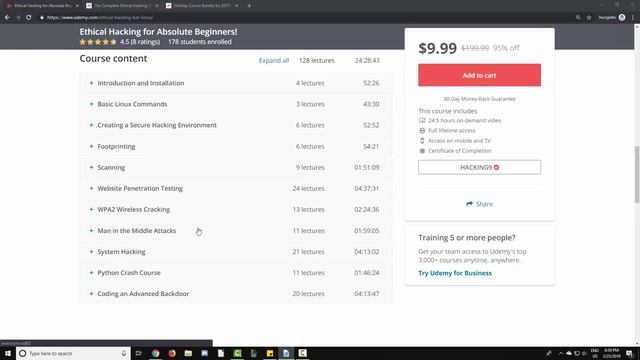Expand Creating a Secure Hacking Environment section
This screenshot has height=360, width=640.
(x=236, y=125)
